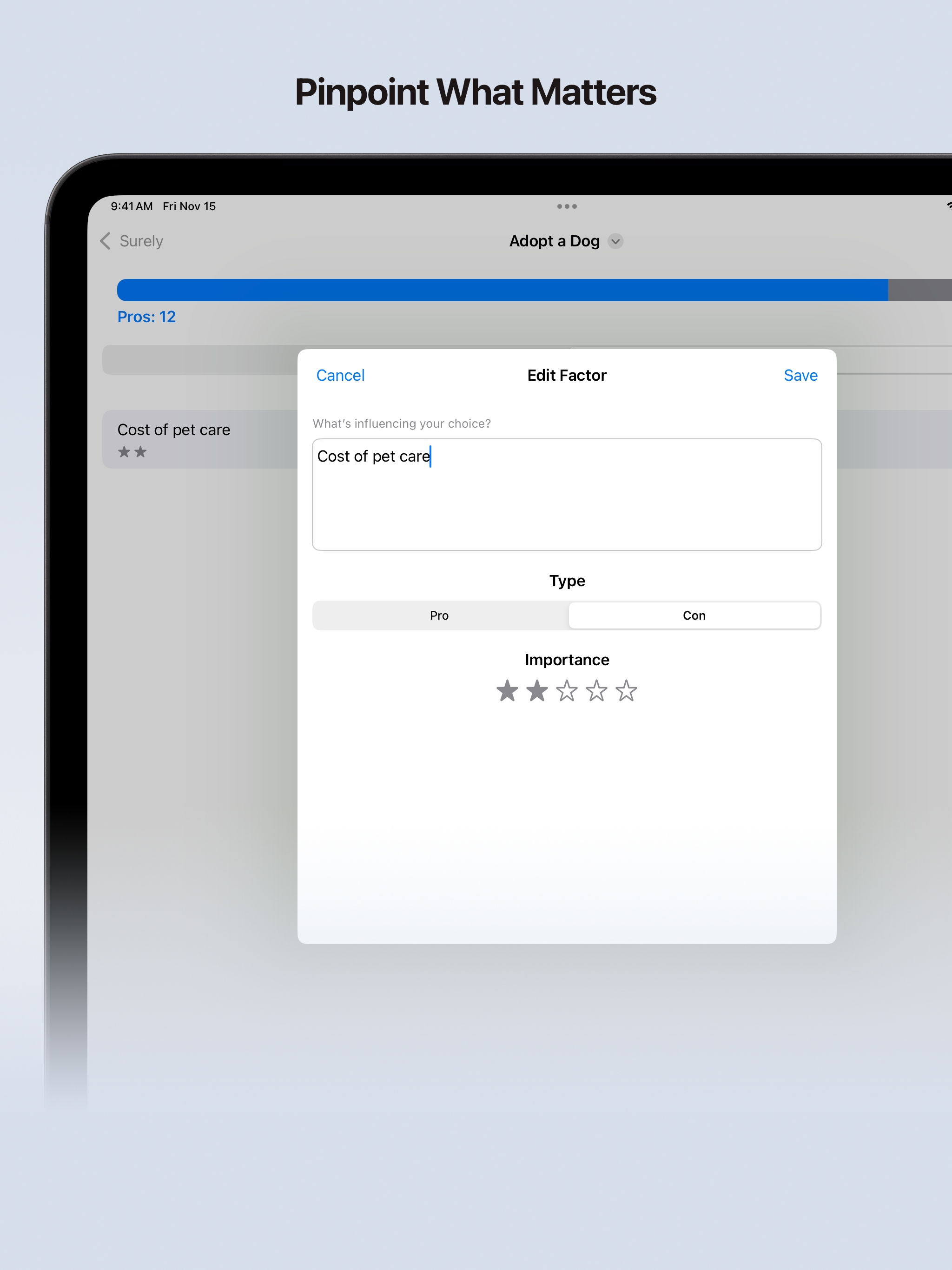This screenshot has height=1270, width=952.
Task: Go back to Surely list
Action: tap(132, 241)
